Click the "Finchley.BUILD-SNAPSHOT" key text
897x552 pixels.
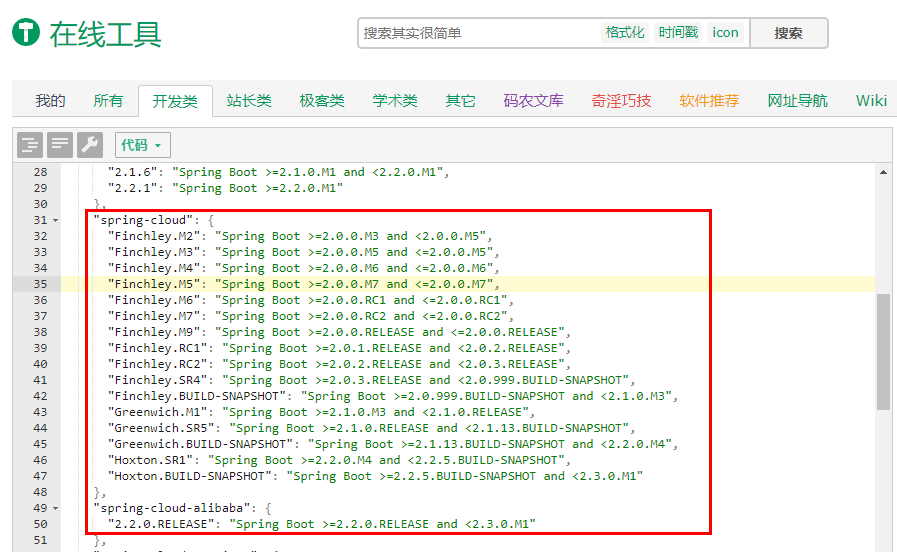pyautogui.click(x=197, y=396)
